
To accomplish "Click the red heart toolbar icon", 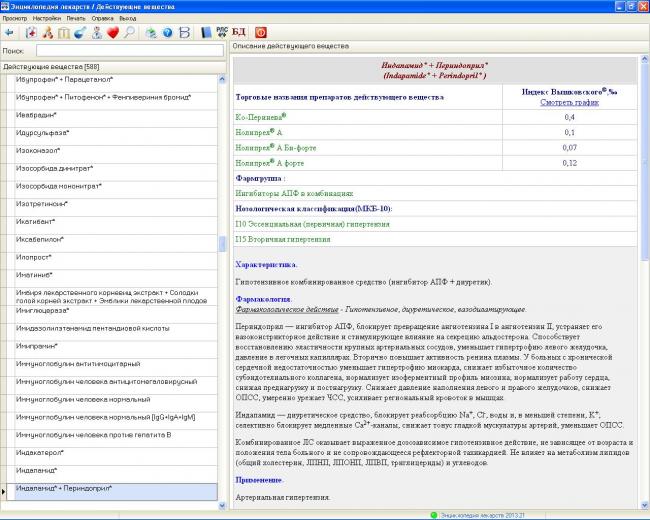I will [x=113, y=32].
